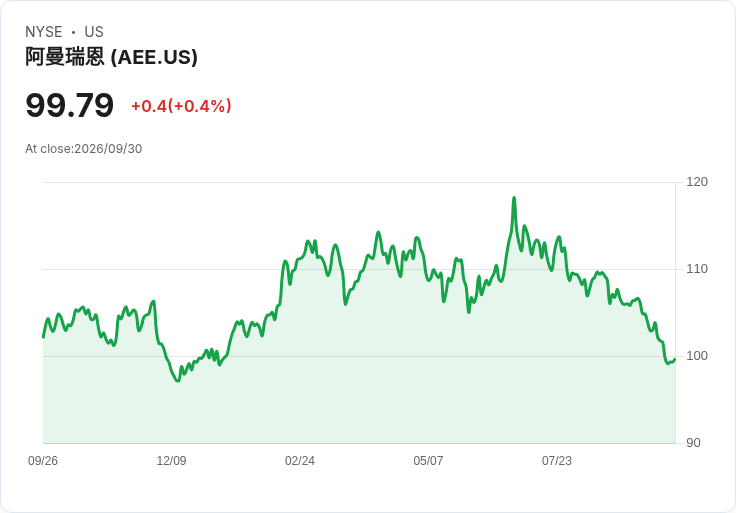Viewport: 736px width, 513px height.
Task: Click the 110 price axis label
Action: 697,269
